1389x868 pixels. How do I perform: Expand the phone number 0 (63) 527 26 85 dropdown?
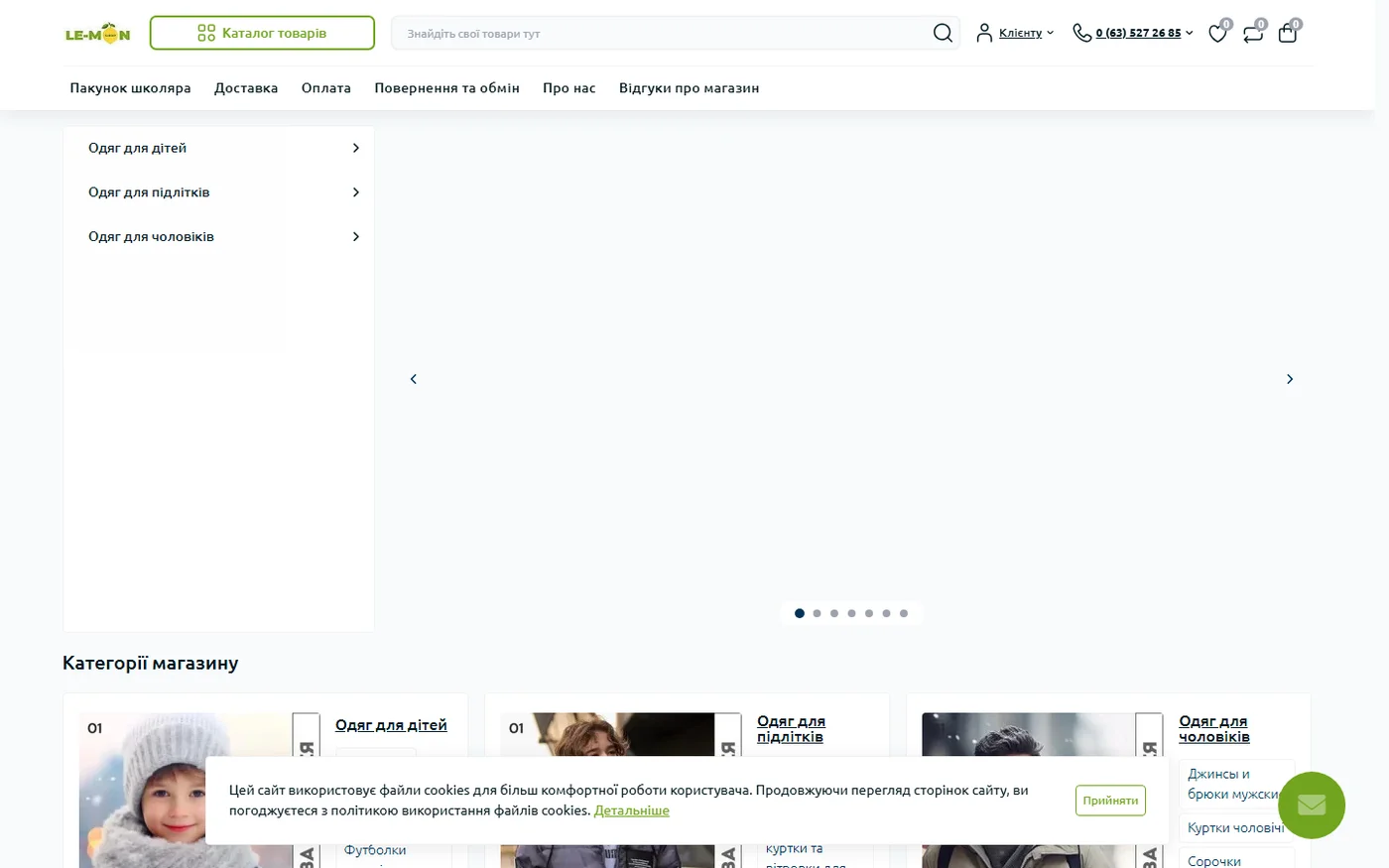1144,33
